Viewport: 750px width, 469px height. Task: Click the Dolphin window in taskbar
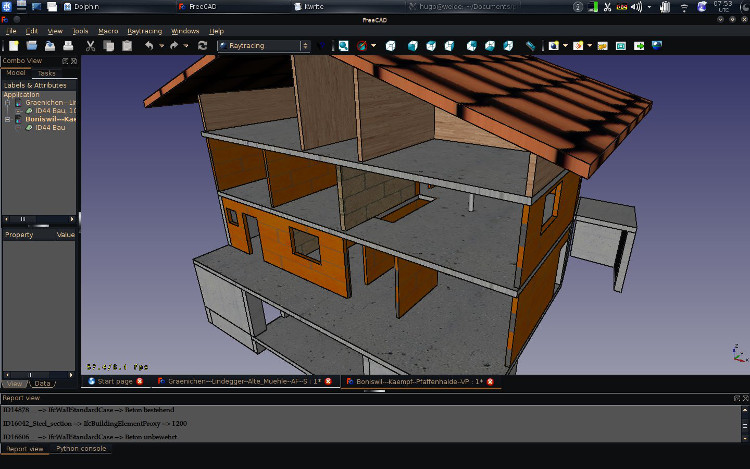85,6
